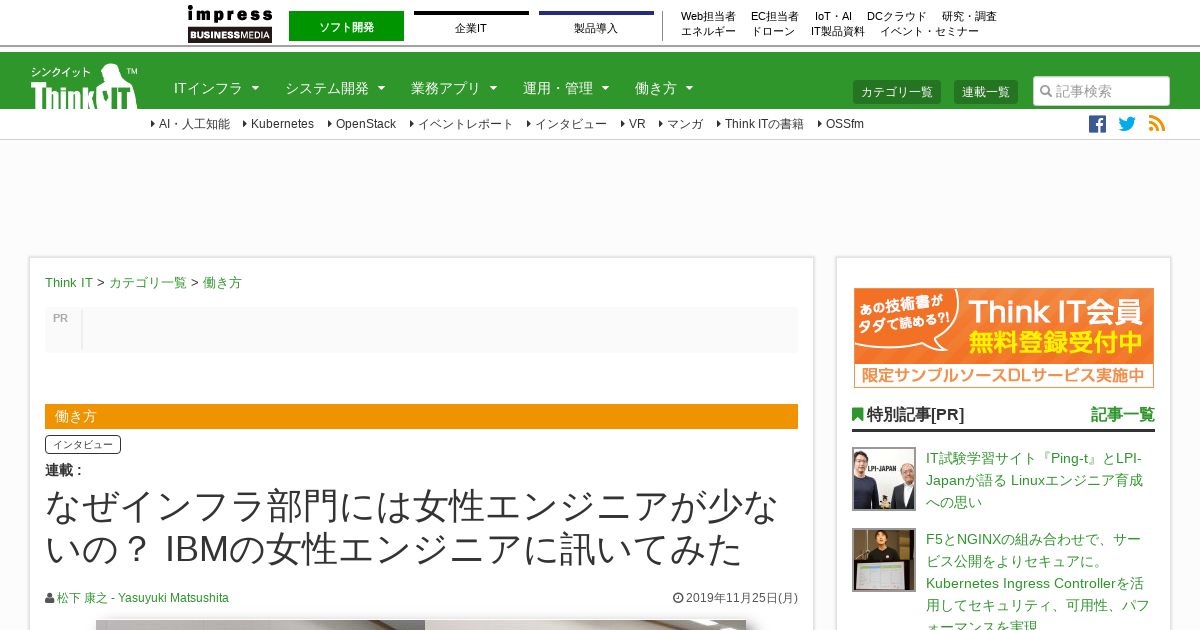The height and width of the screenshot is (630, 1200).
Task: Open the IT製品資料 link
Action: 838,31
